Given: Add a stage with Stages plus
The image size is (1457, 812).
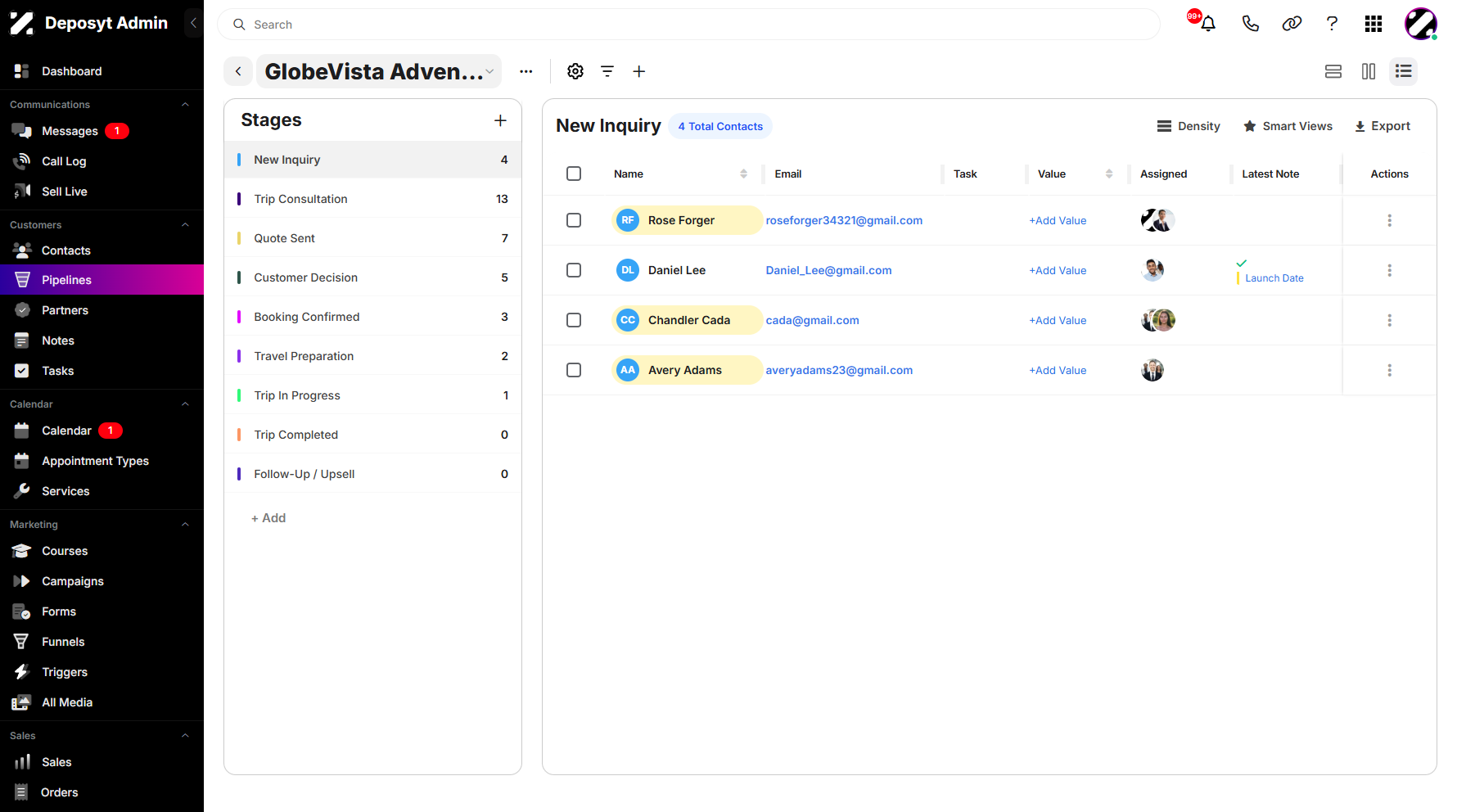Looking at the screenshot, I should pyautogui.click(x=500, y=120).
